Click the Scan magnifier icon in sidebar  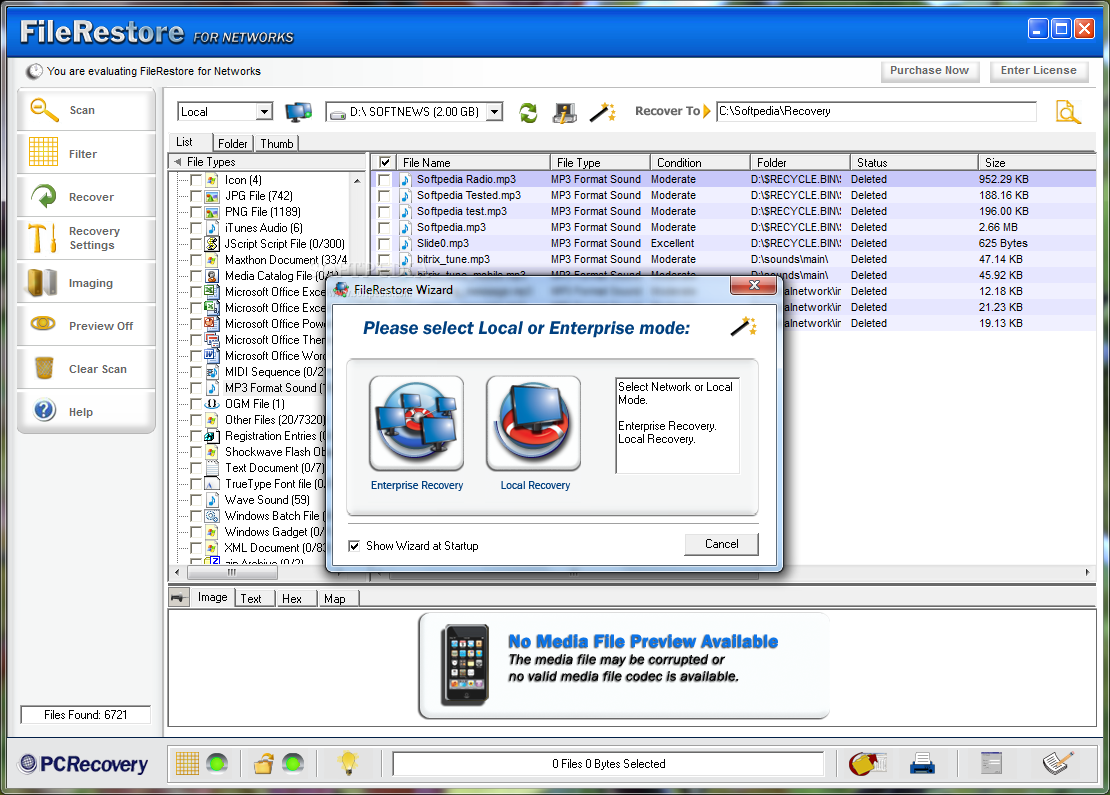point(44,110)
